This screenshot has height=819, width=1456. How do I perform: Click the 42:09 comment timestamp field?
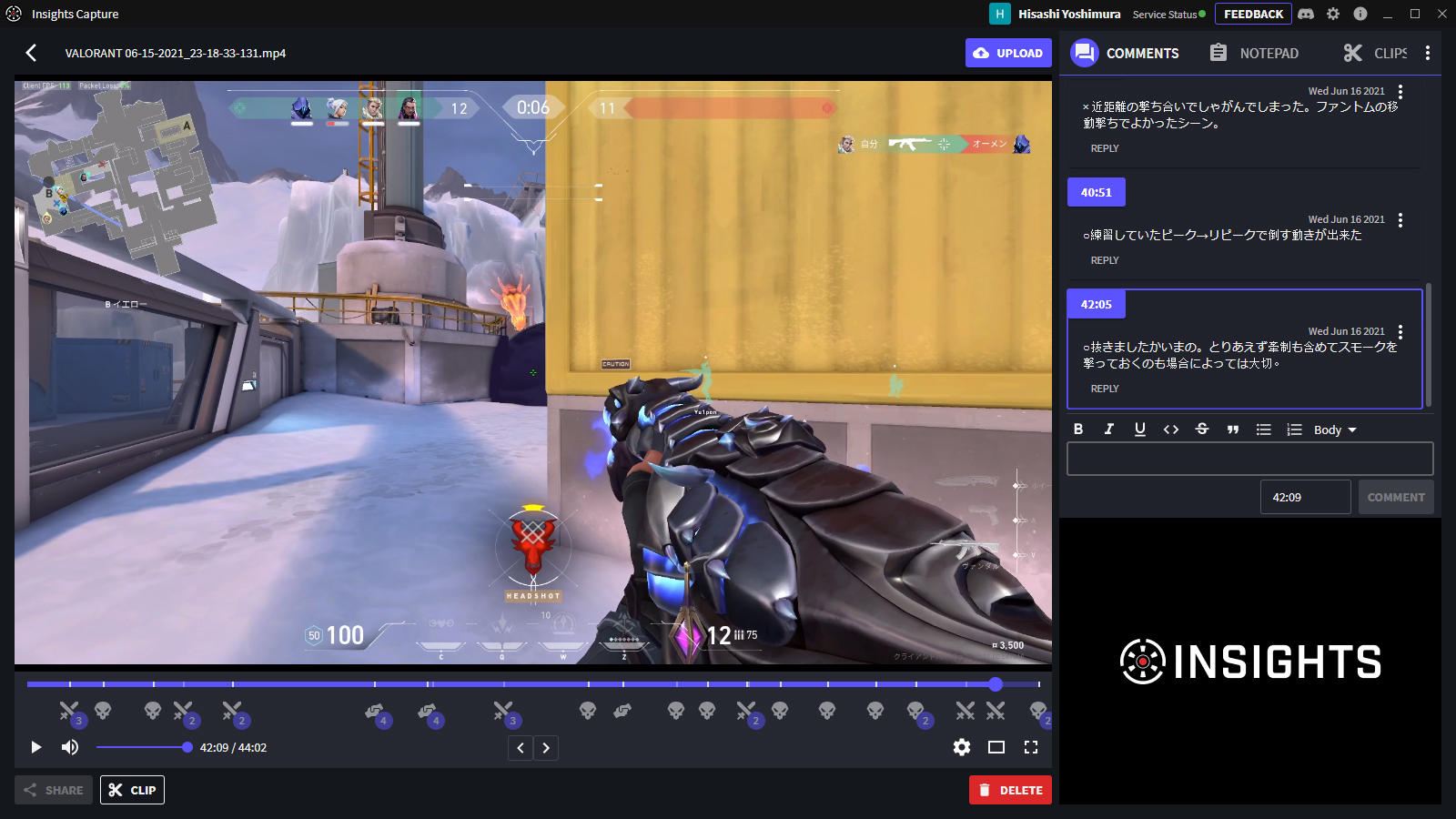pyautogui.click(x=1305, y=497)
